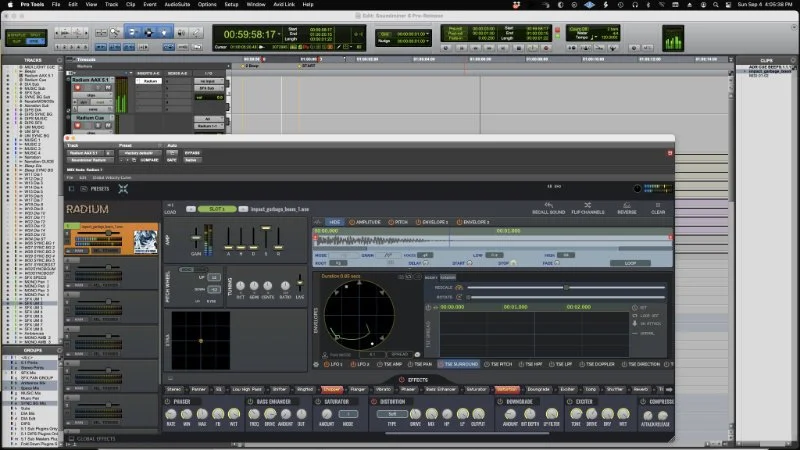Select the TSE Pitch modulation tab

click(498, 364)
